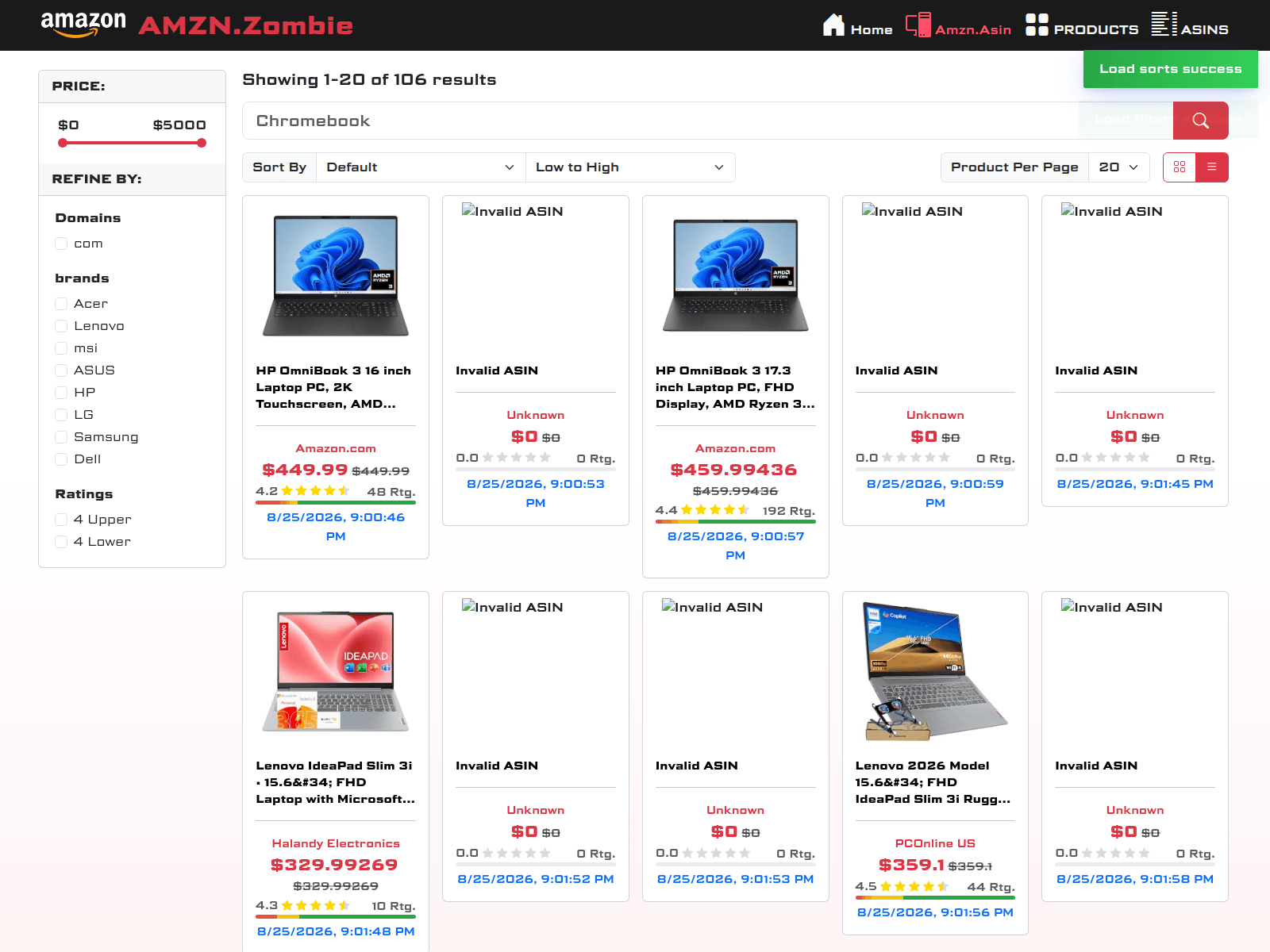
Task: Open the Product Per Page 20 dropdown
Action: click(1119, 167)
